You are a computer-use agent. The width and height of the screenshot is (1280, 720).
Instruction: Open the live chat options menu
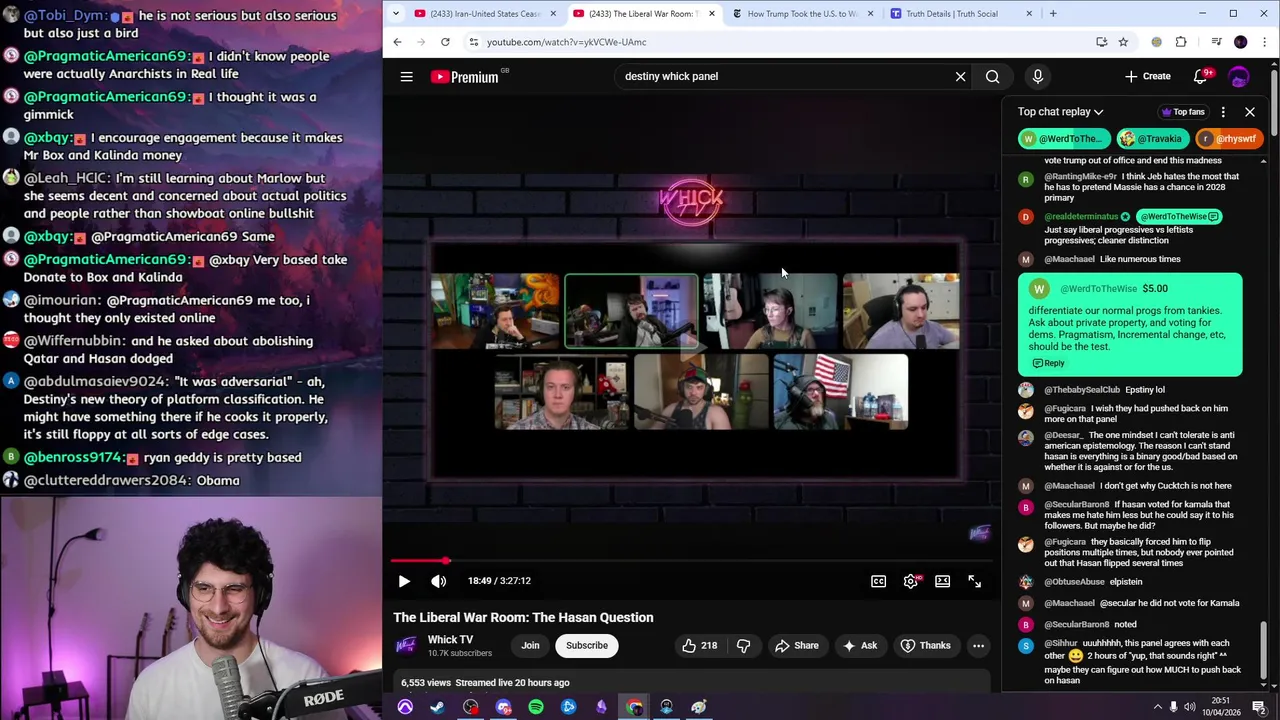pyautogui.click(x=1223, y=112)
